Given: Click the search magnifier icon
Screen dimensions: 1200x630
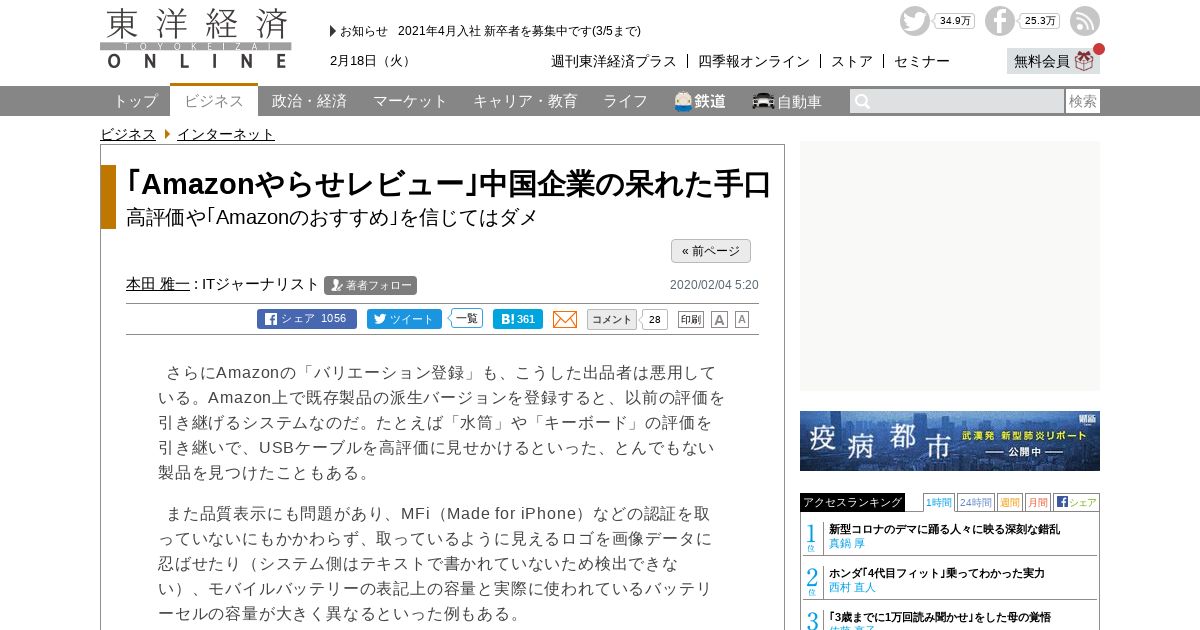Looking at the screenshot, I should (862, 101).
